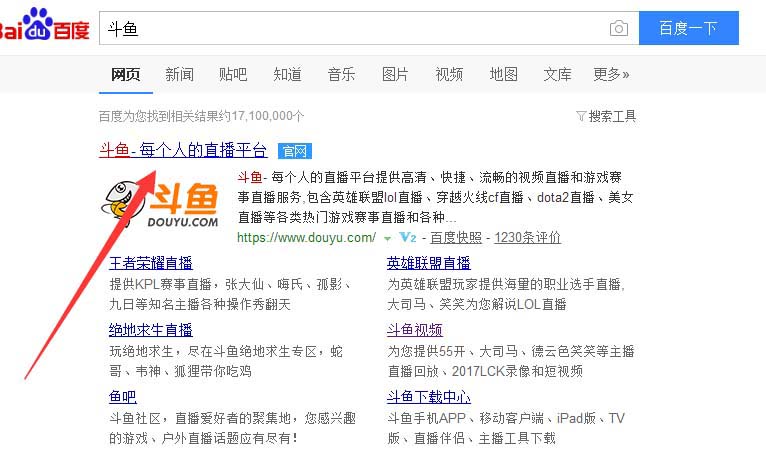Click description text starting 提供KPL赛事直播
The image size is (766, 459).
(230, 294)
